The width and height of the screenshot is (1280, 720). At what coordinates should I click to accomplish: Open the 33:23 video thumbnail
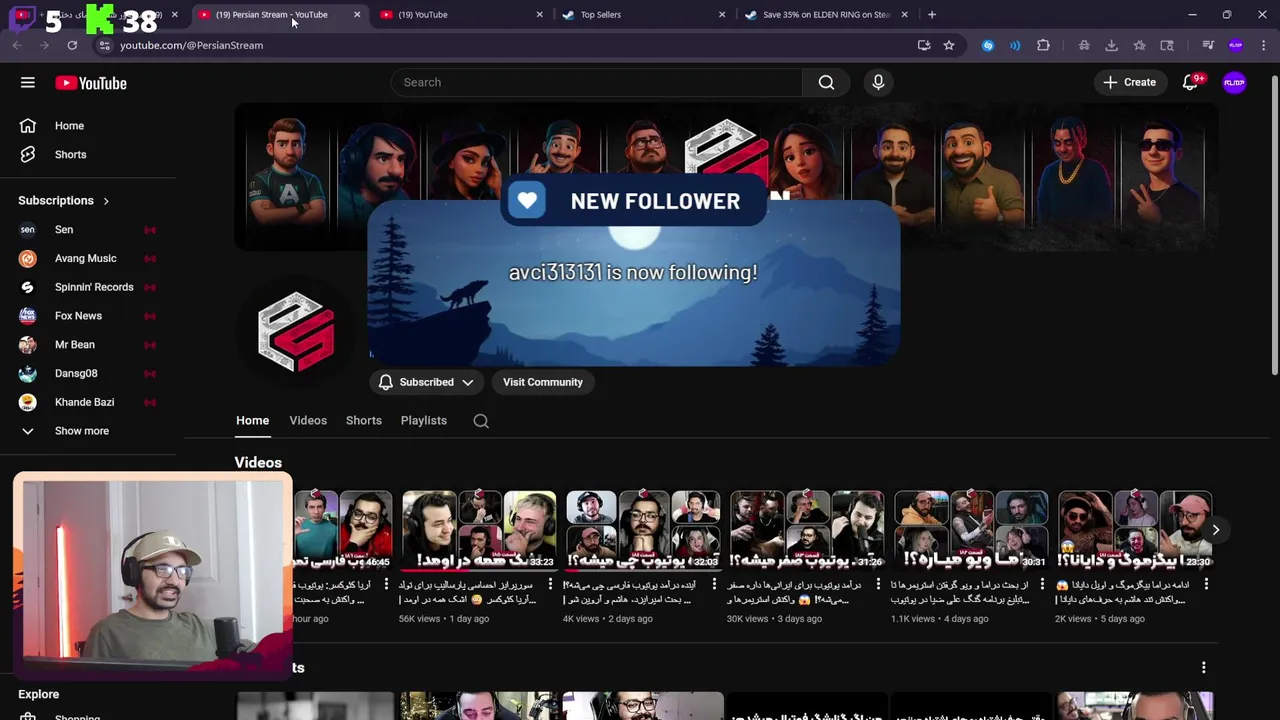coord(479,529)
